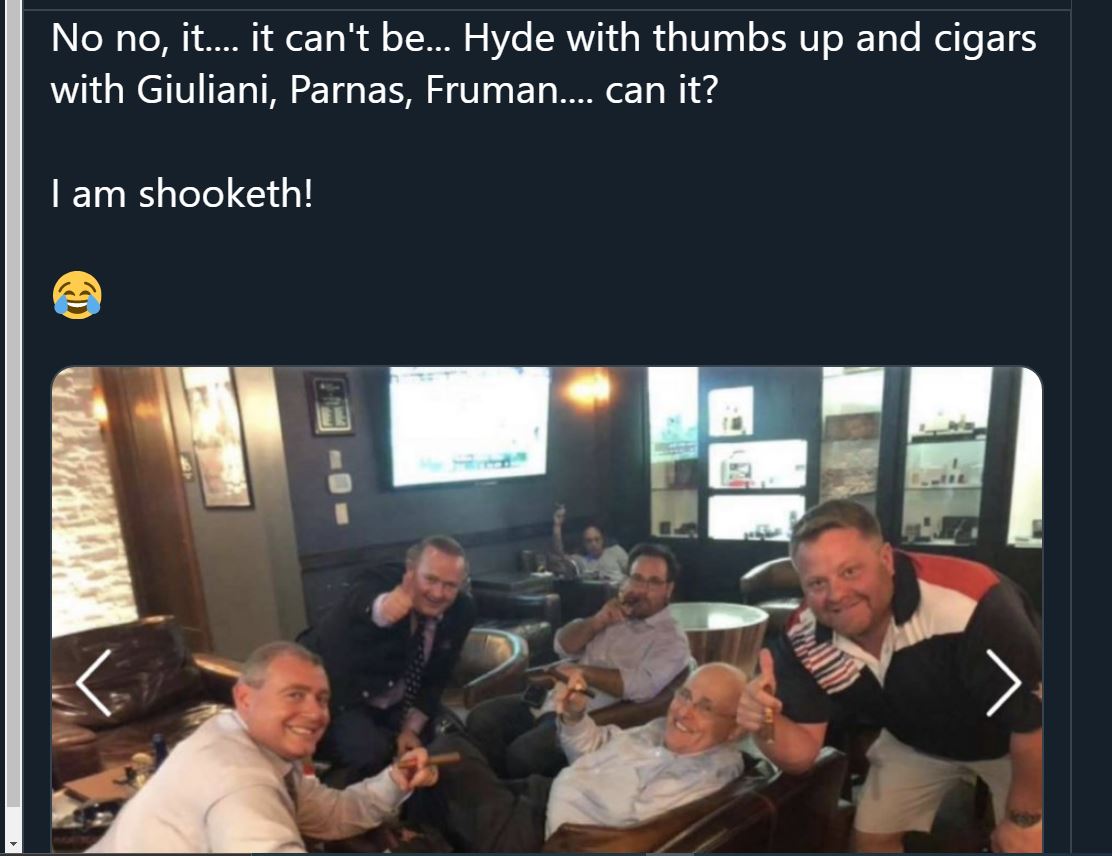The width and height of the screenshot is (1112, 856).
Task: Click the tweet text line starting "No no, it...."
Action: pos(543,38)
